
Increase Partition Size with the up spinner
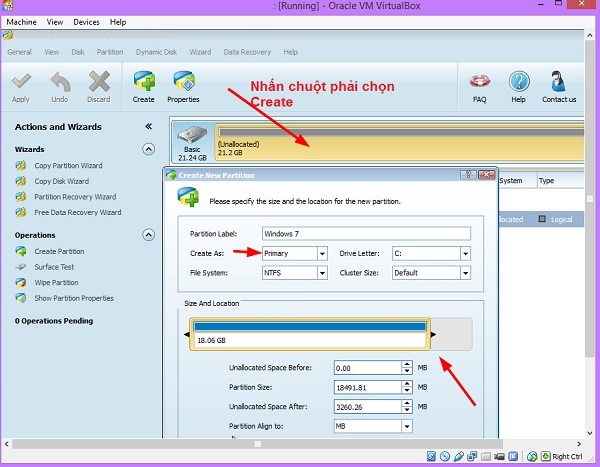pos(407,384)
